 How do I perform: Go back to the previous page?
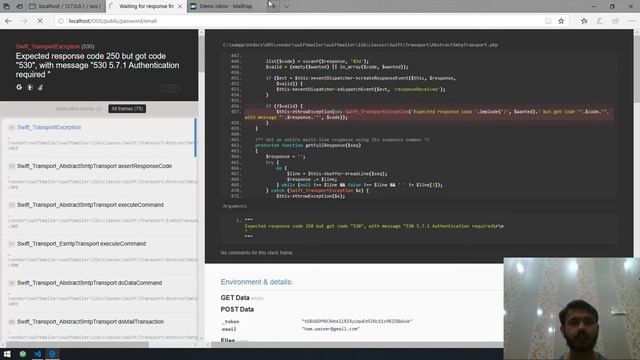[x=8, y=21]
